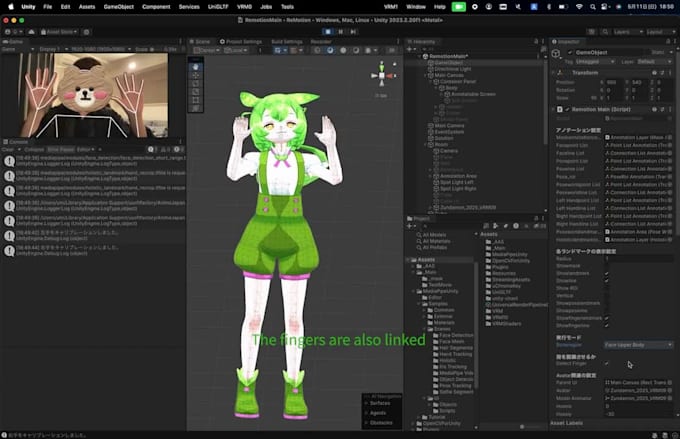This screenshot has height=439, width=680.
Task: Stop play mode with the Play button
Action: (328, 32)
